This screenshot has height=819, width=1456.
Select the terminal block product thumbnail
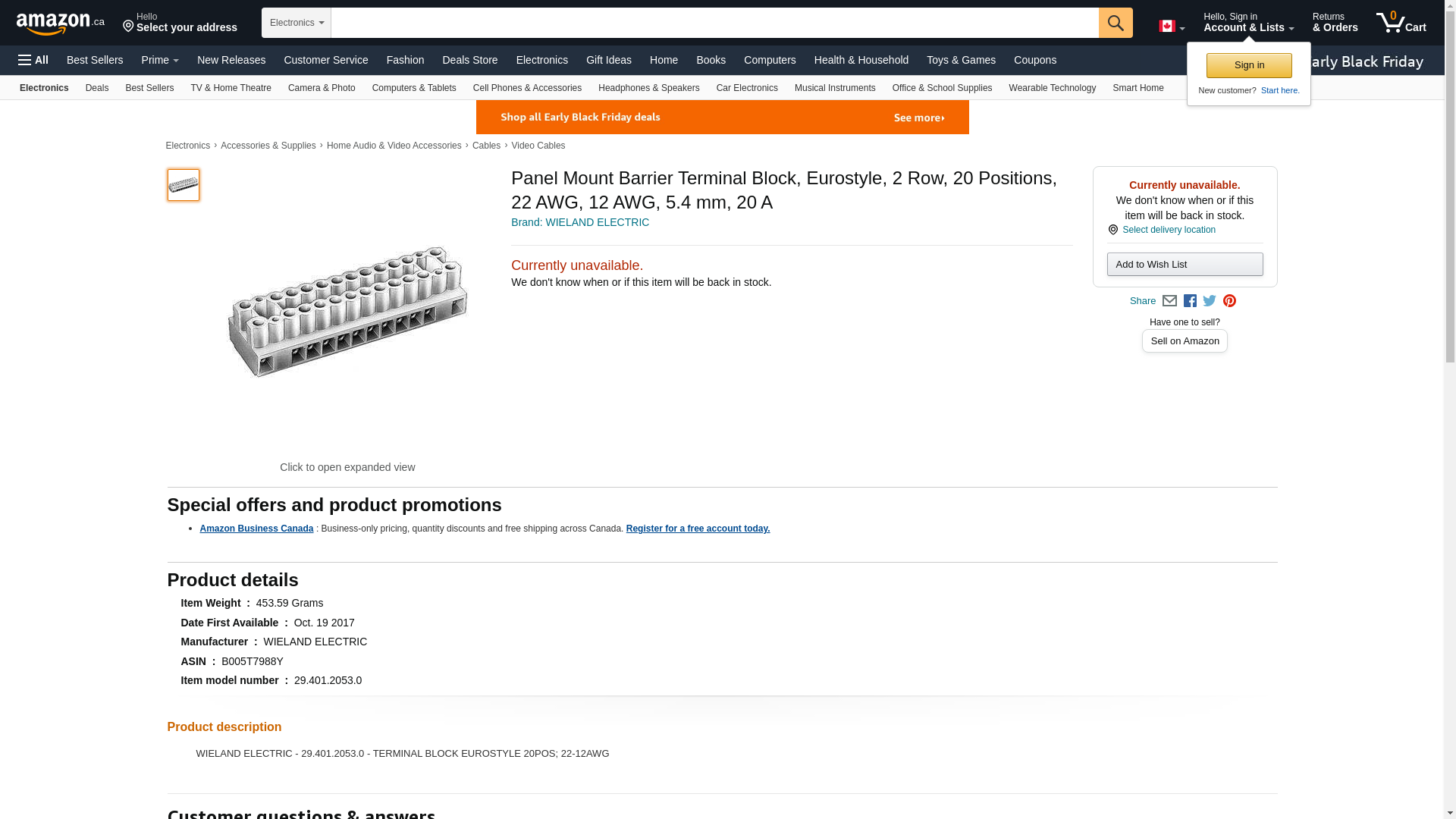[x=183, y=185]
